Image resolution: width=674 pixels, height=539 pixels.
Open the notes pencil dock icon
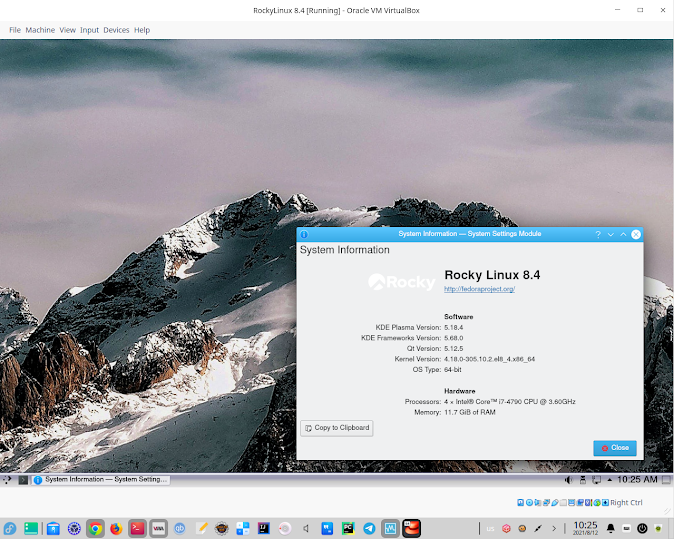click(x=201, y=528)
